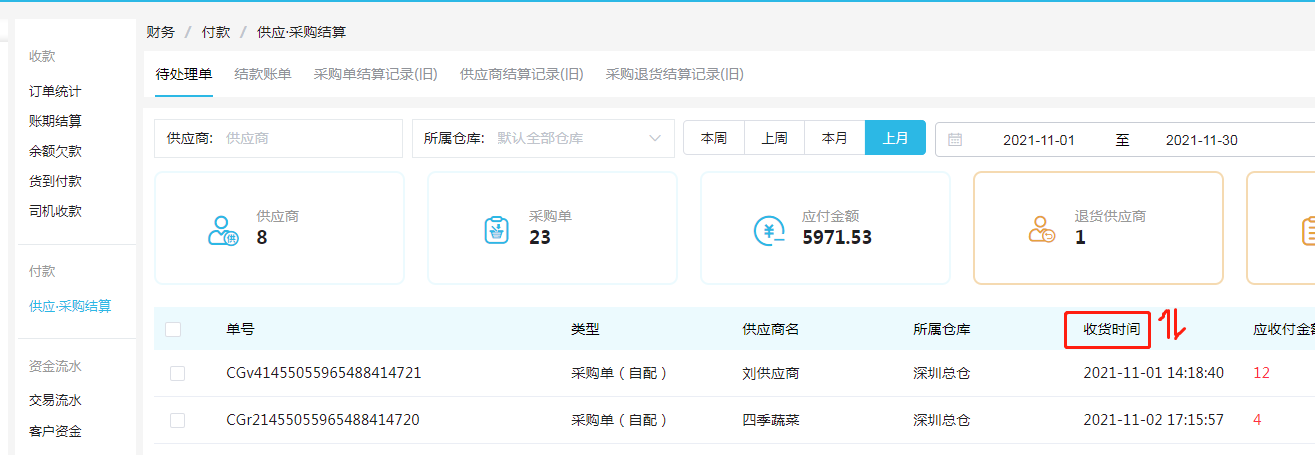The width and height of the screenshot is (1315, 455).
Task: Click the payable amount yen icon
Action: pos(769,231)
